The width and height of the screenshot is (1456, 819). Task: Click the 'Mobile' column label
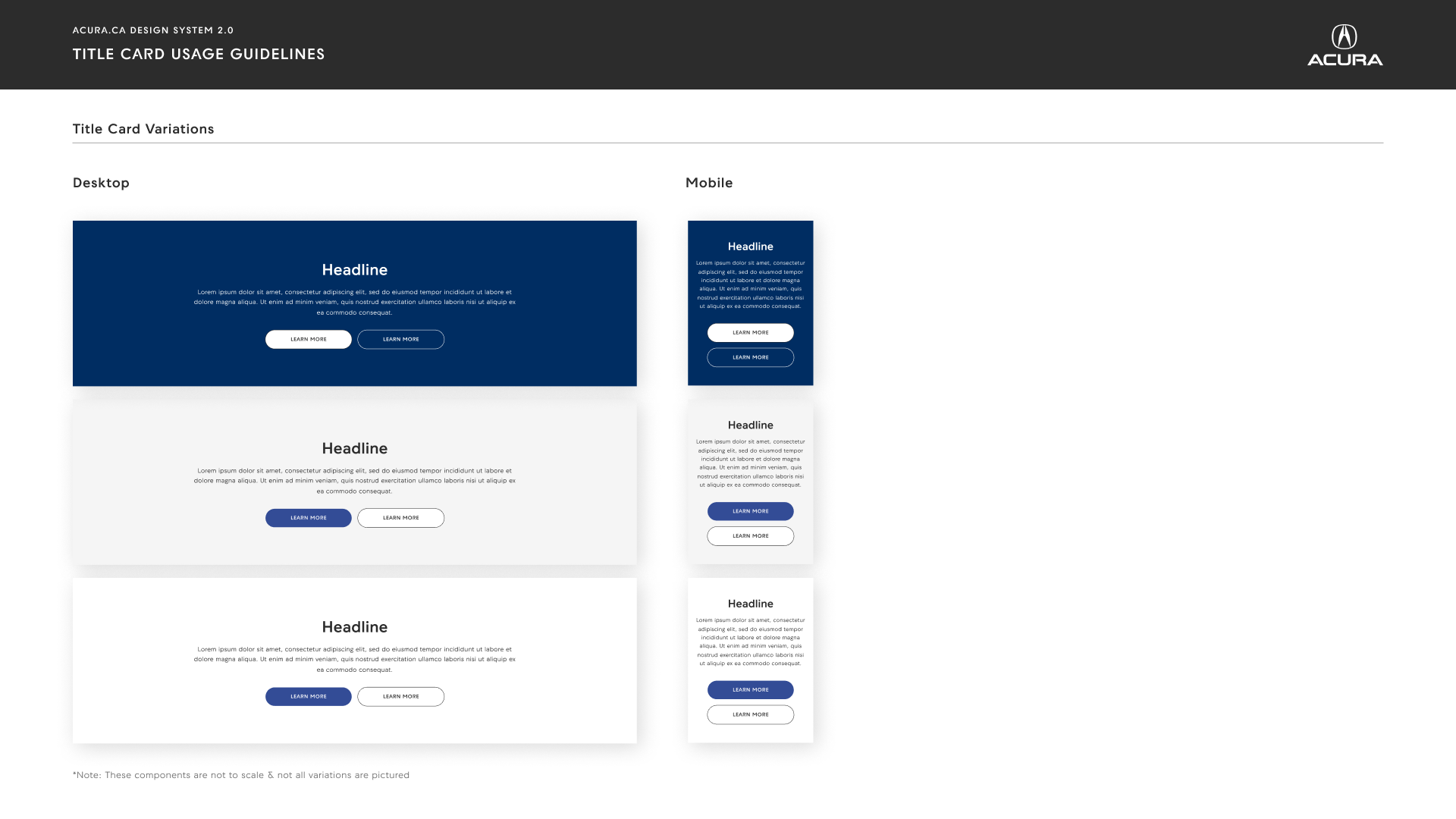point(709,183)
